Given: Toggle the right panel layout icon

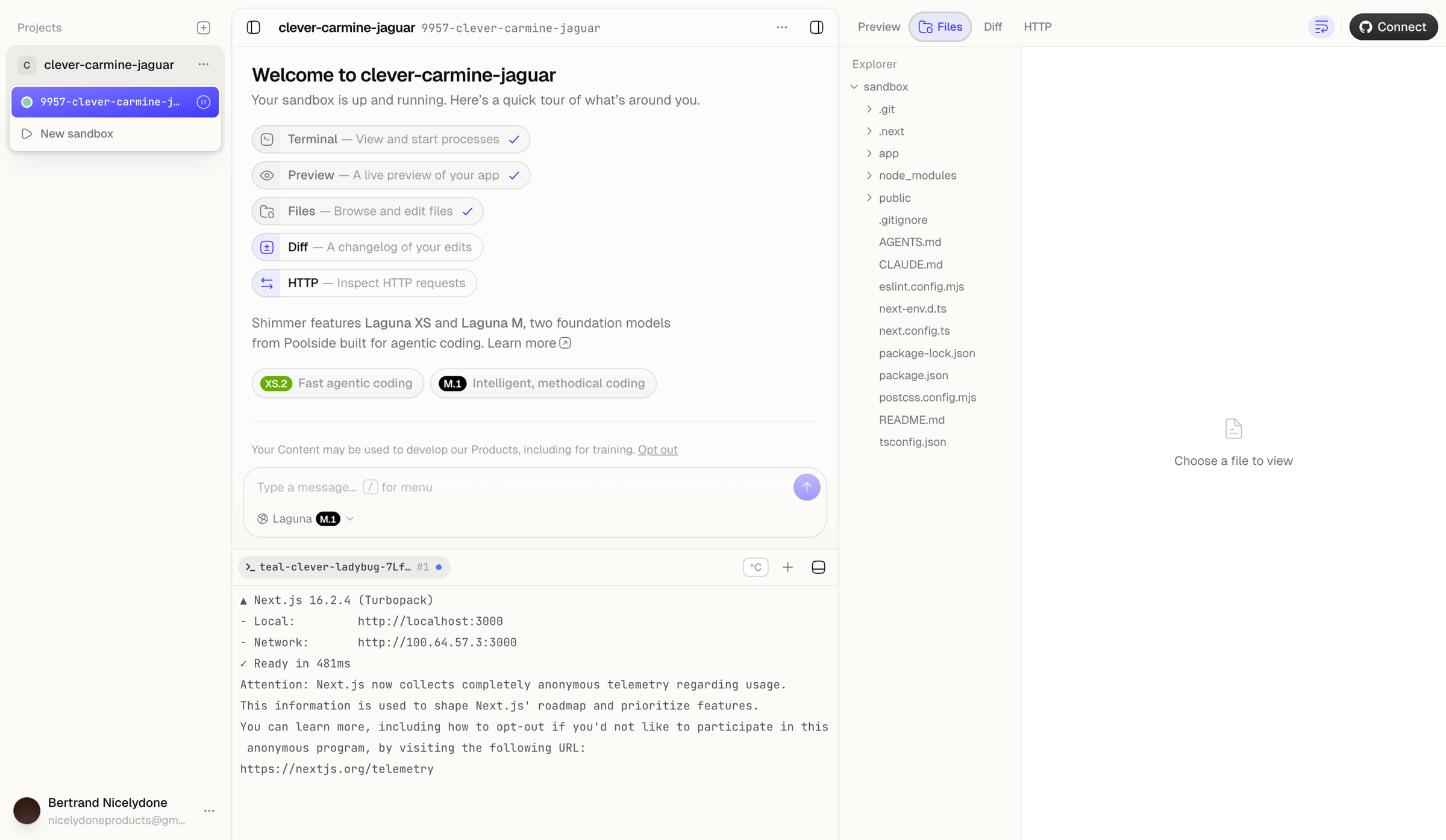Looking at the screenshot, I should 816,28.
